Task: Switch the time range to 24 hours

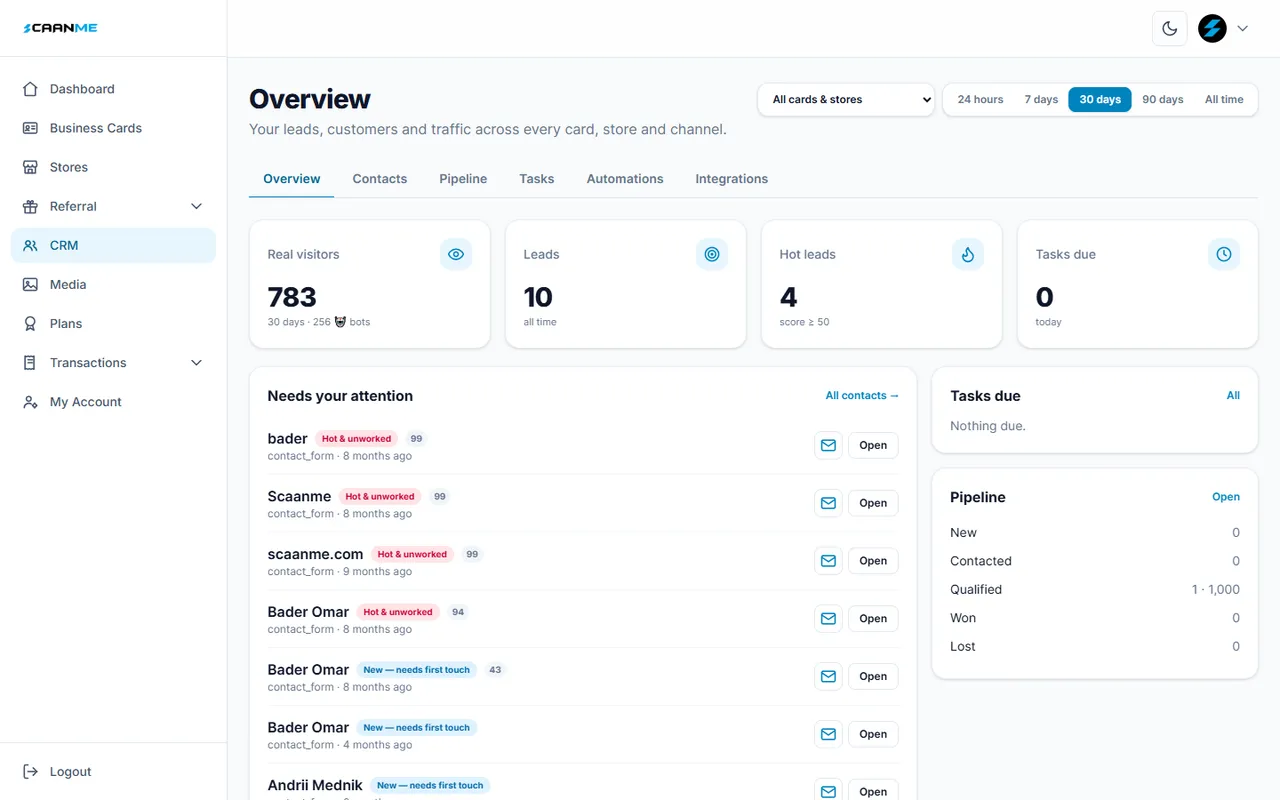Action: 980,99
